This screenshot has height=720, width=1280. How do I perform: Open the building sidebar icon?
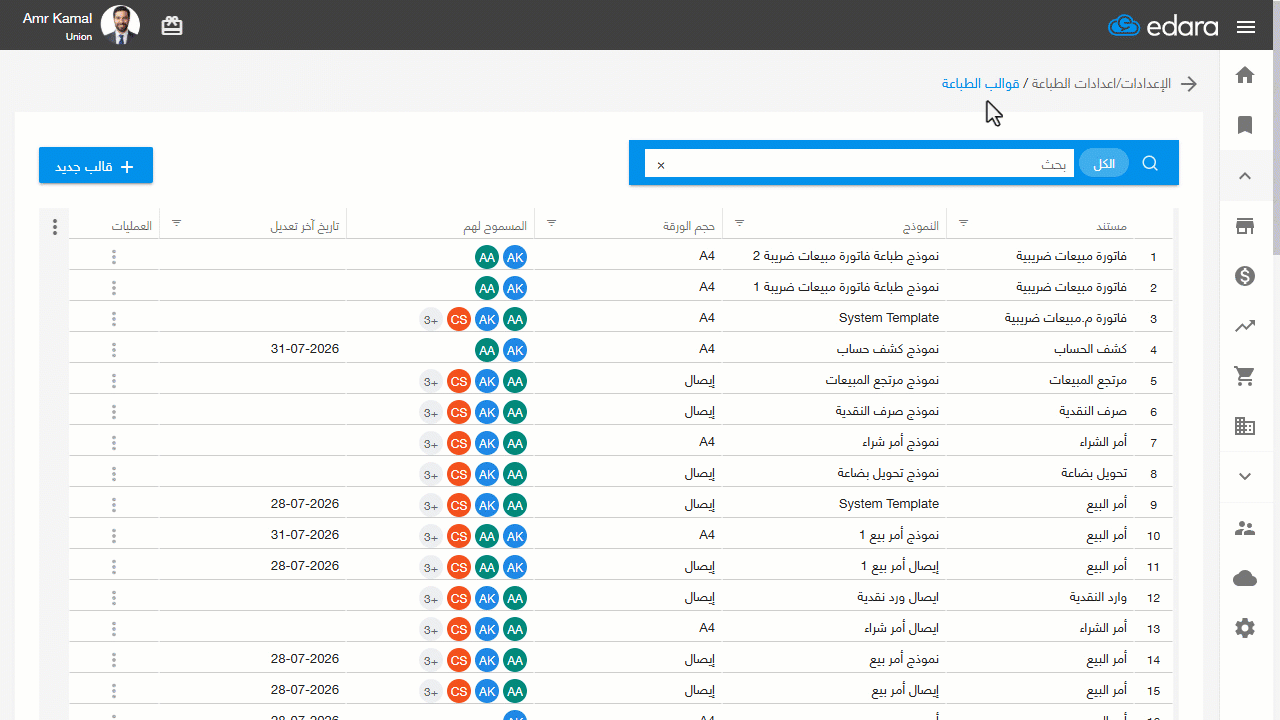pos(1245,426)
